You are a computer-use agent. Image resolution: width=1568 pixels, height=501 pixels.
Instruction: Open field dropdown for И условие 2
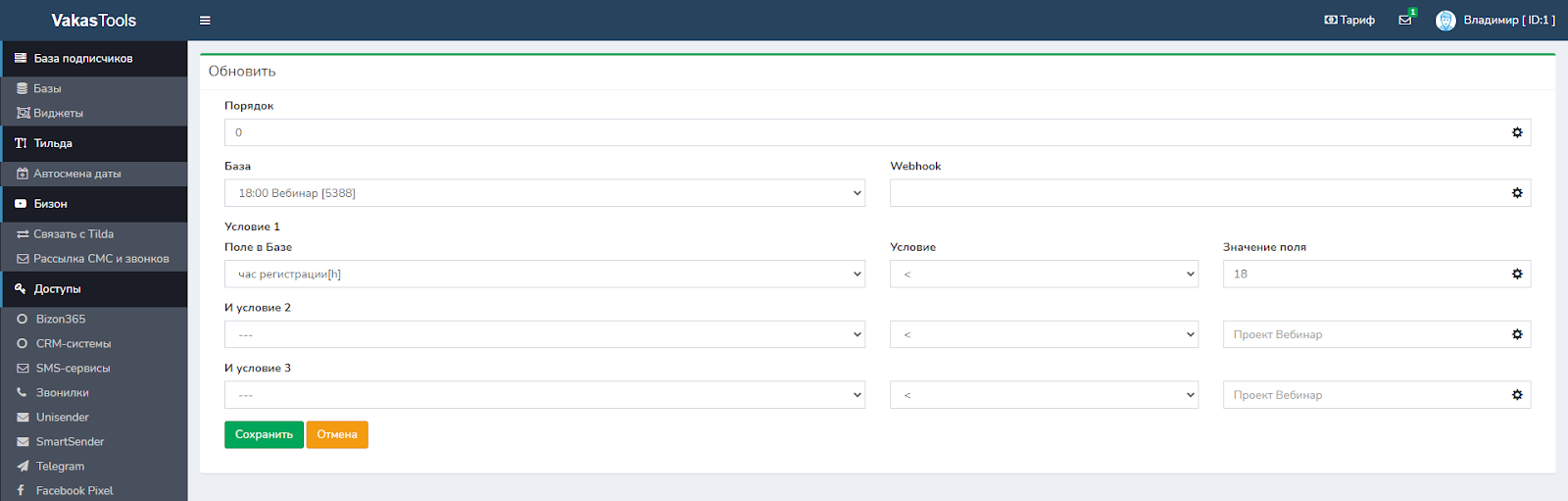click(x=544, y=334)
